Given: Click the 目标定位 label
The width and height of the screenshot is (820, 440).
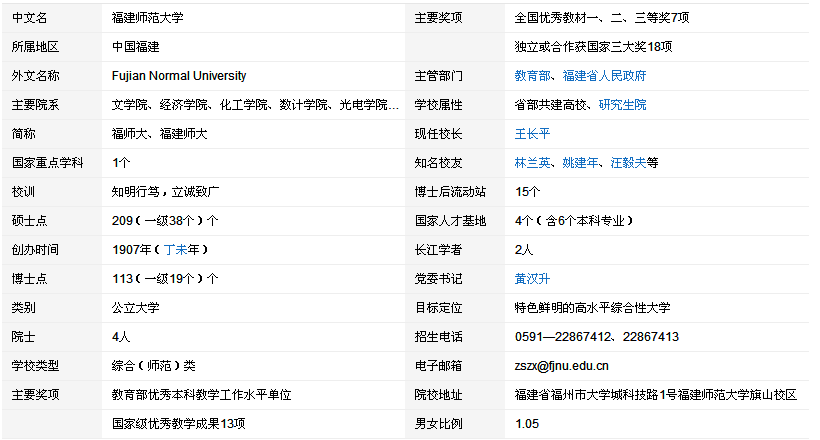Looking at the screenshot, I should coord(439,308).
